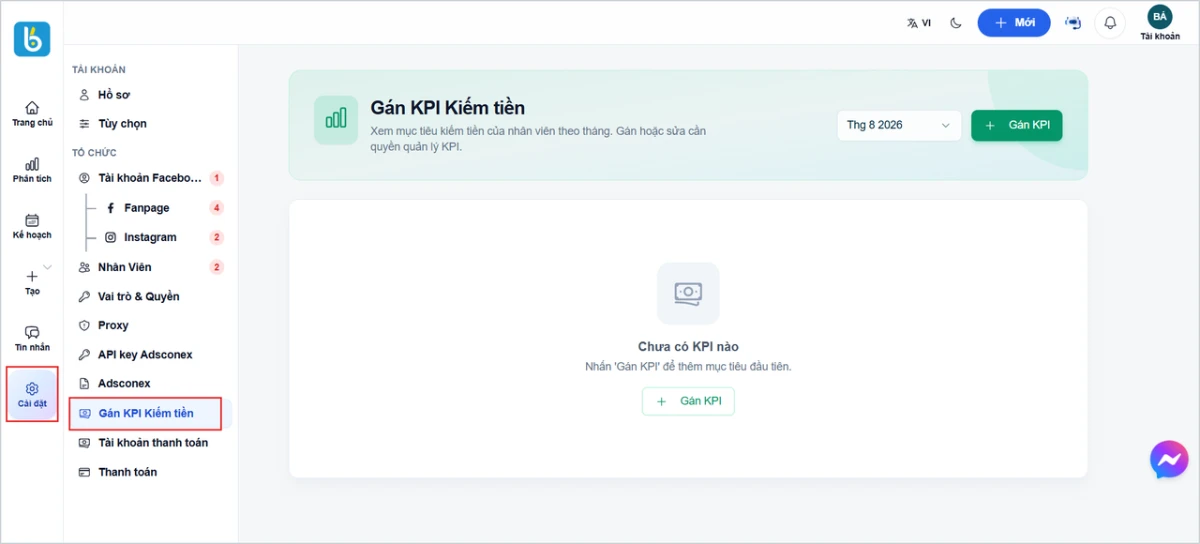The height and width of the screenshot is (544, 1200).
Task: Open the Thg 8 2026 month dropdown
Action: pos(899,125)
